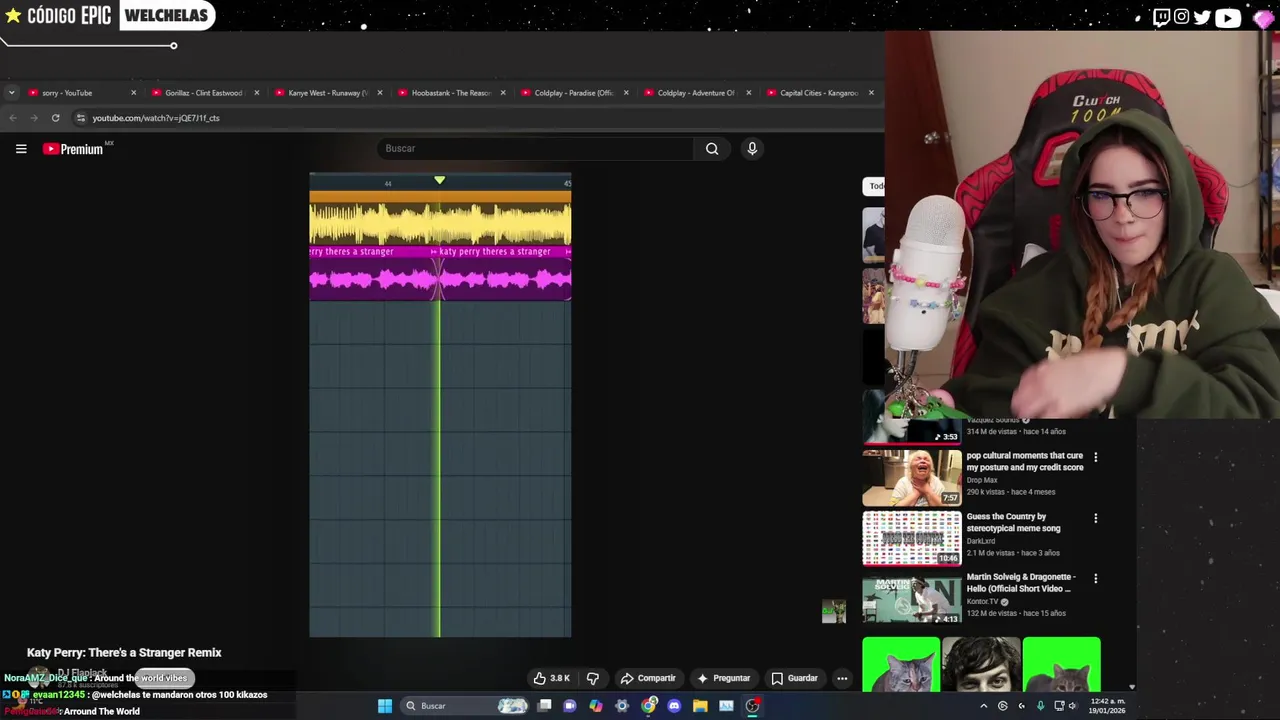The width and height of the screenshot is (1280, 720).
Task: Close the Kanye West - Runaway tab
Action: tap(380, 93)
